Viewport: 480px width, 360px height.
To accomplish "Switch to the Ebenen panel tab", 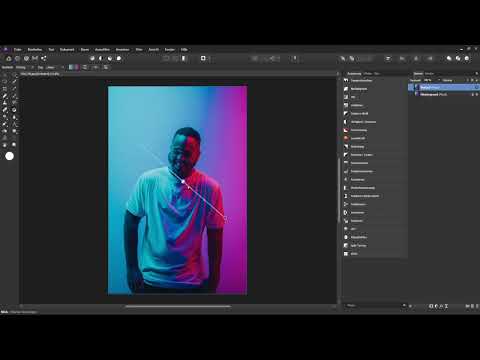I will point(418,73).
